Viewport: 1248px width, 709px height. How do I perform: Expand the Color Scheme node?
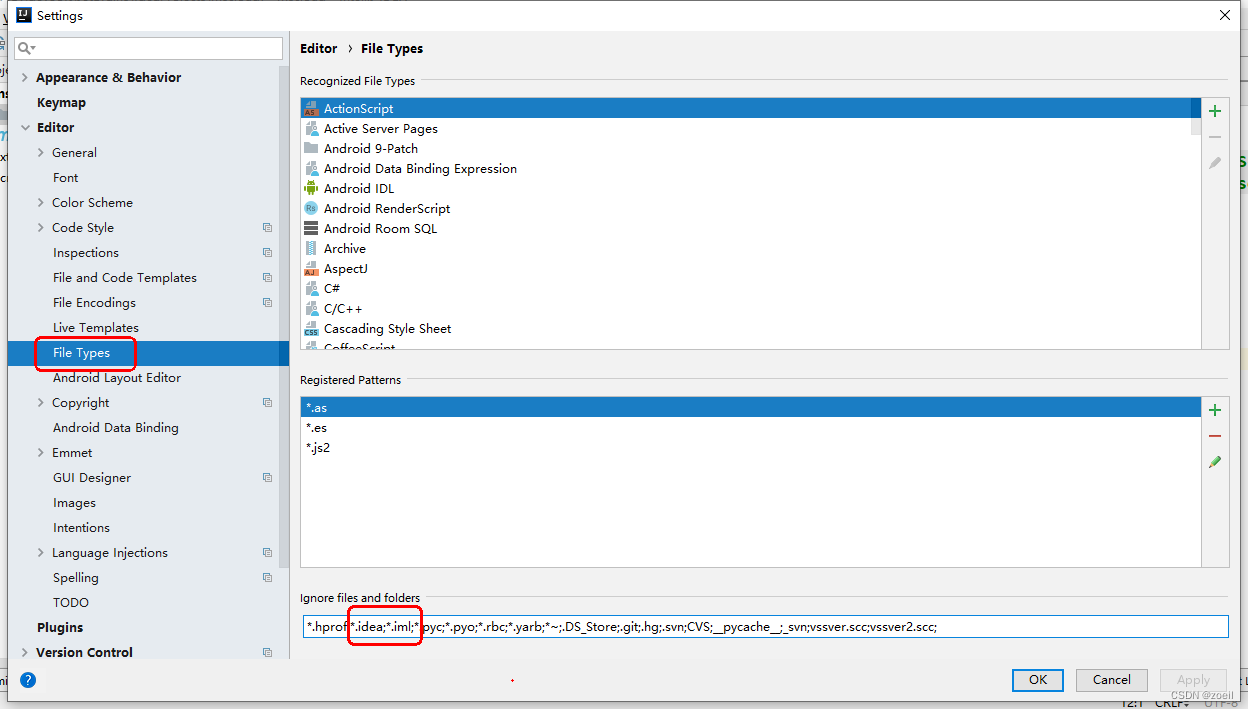click(41, 203)
